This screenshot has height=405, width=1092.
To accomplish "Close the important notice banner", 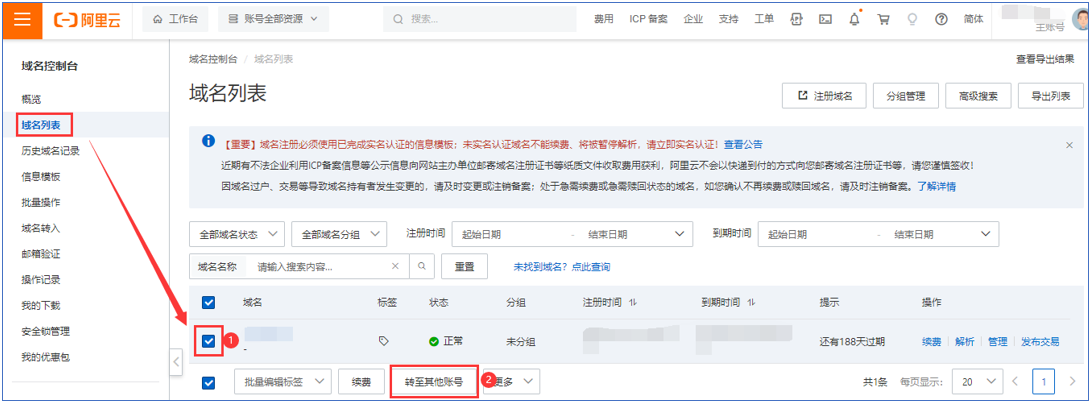I will [1069, 145].
